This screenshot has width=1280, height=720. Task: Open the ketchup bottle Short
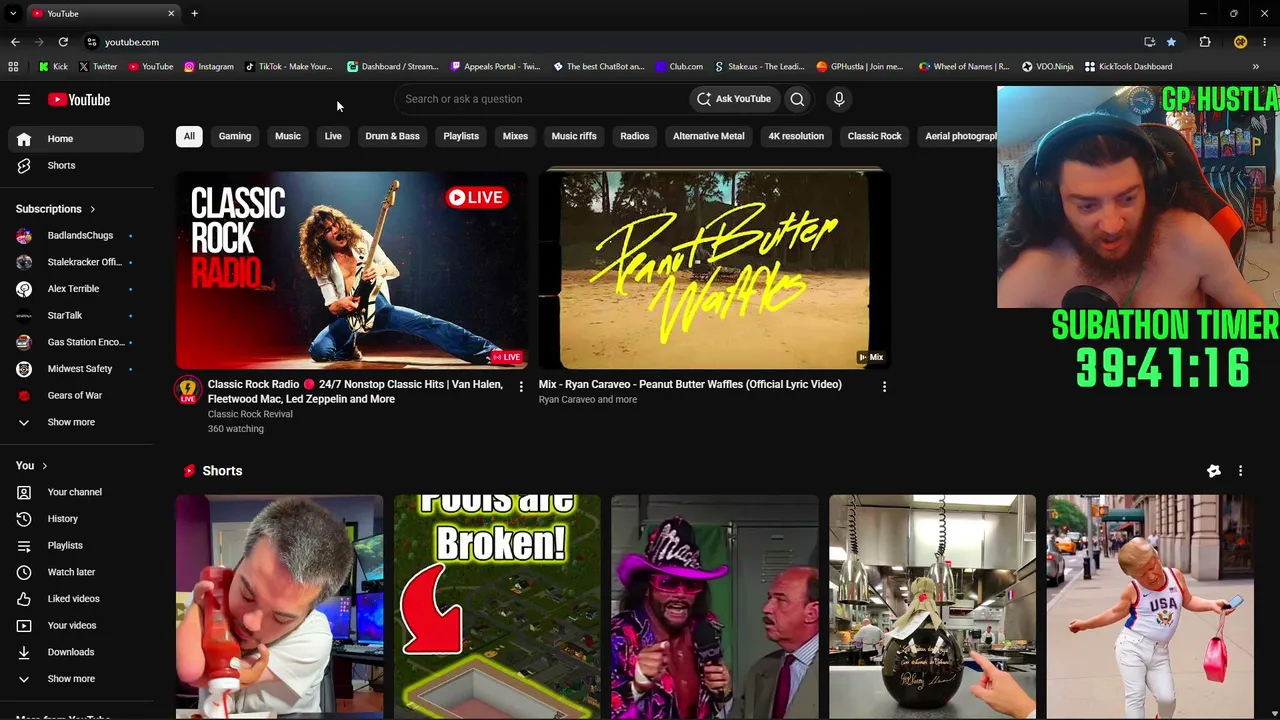[279, 606]
